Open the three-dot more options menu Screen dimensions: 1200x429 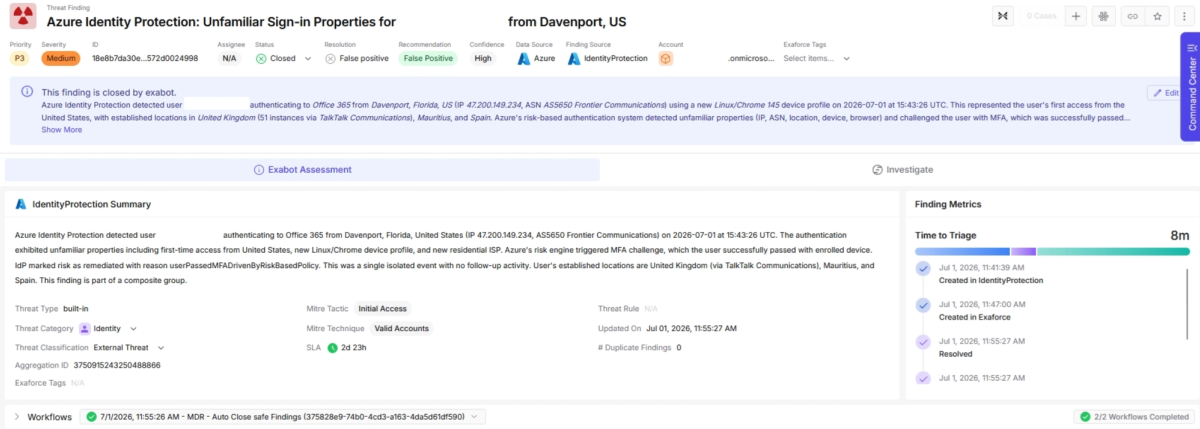1183,16
